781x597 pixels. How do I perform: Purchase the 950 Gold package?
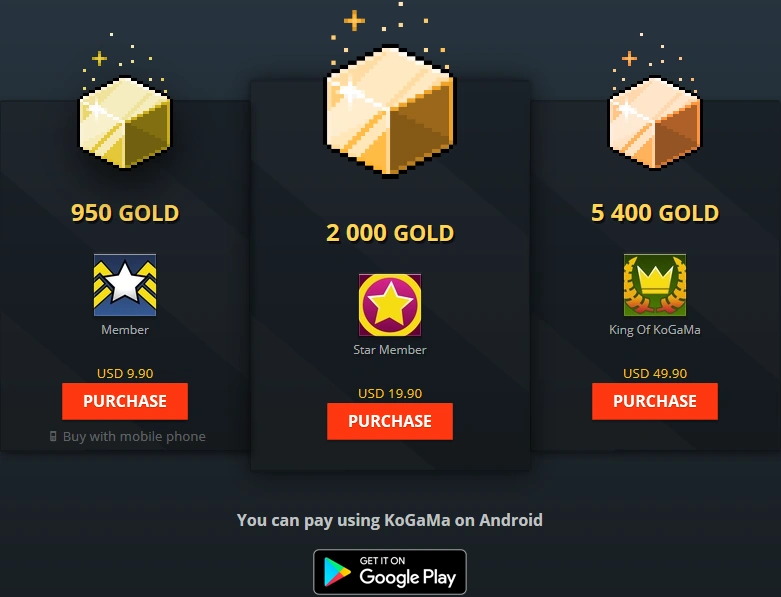click(125, 401)
